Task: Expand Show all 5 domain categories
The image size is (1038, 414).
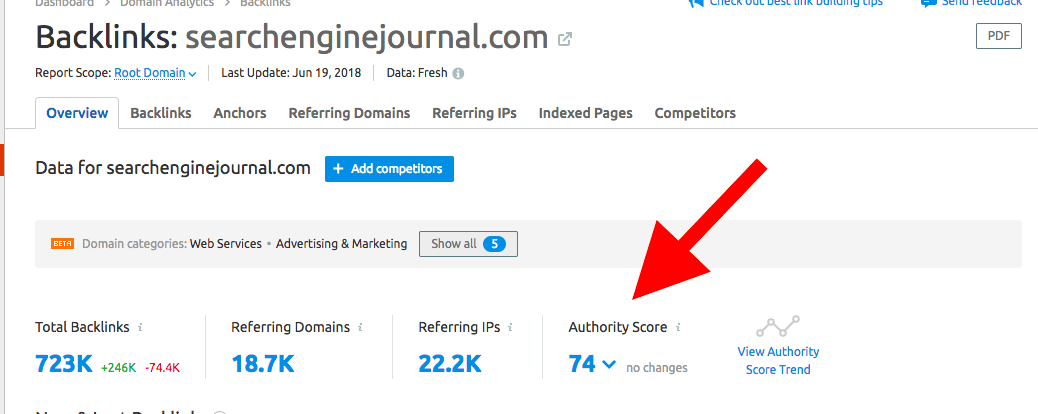Action: tap(468, 244)
